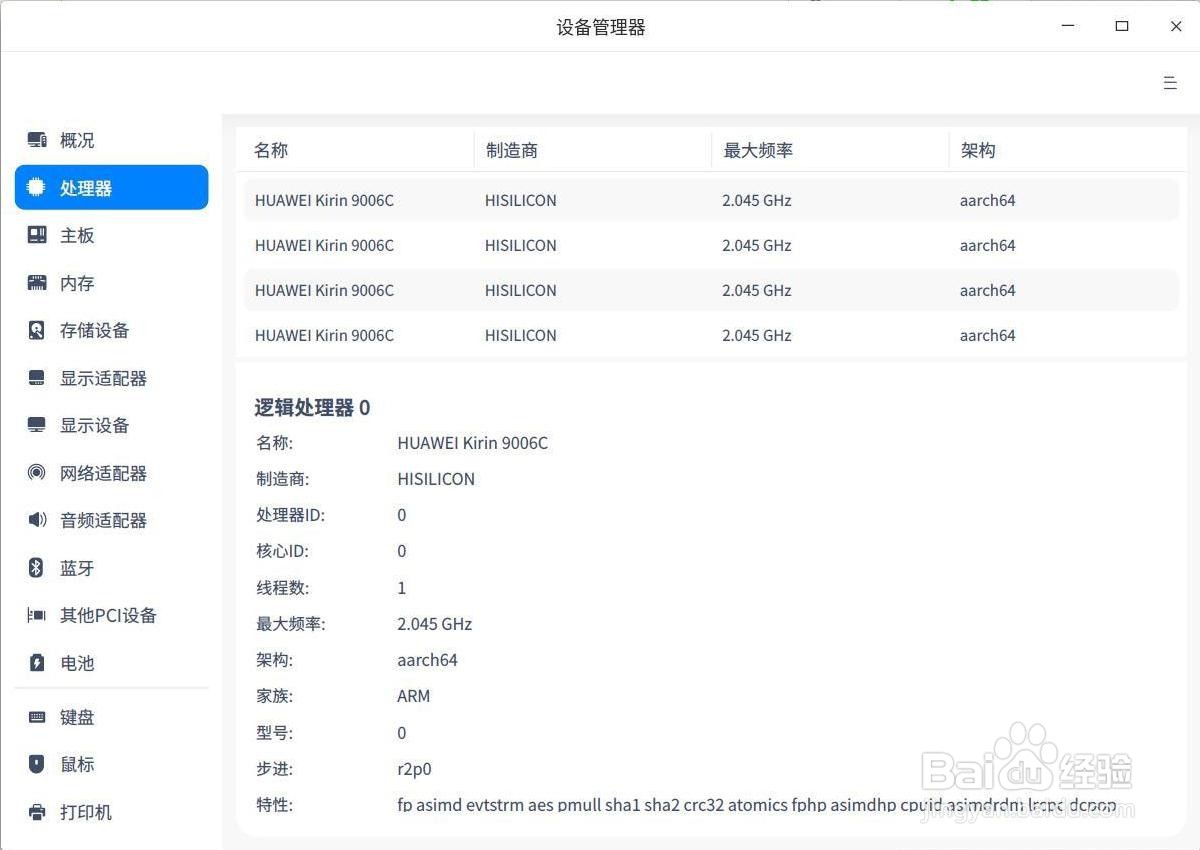Sort by 制造商 column header

512,150
